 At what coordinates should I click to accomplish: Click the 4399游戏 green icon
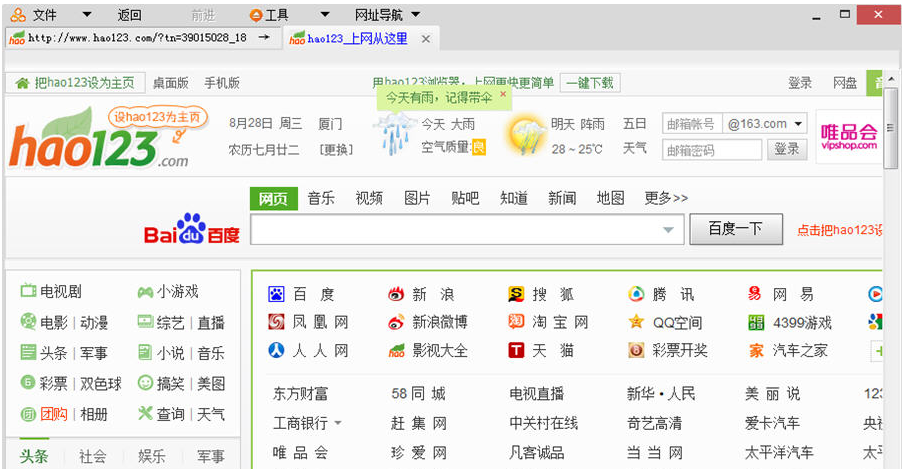pyautogui.click(x=756, y=322)
